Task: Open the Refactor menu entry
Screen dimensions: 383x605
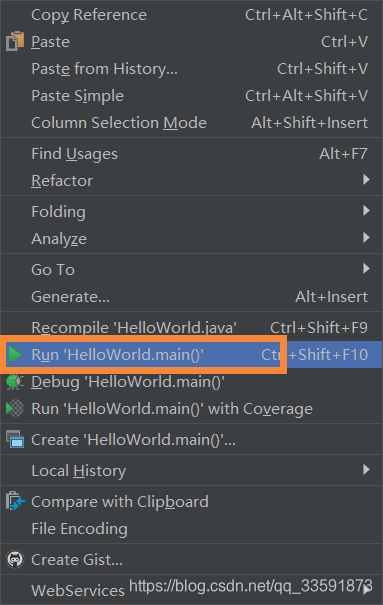Action: coord(191,181)
